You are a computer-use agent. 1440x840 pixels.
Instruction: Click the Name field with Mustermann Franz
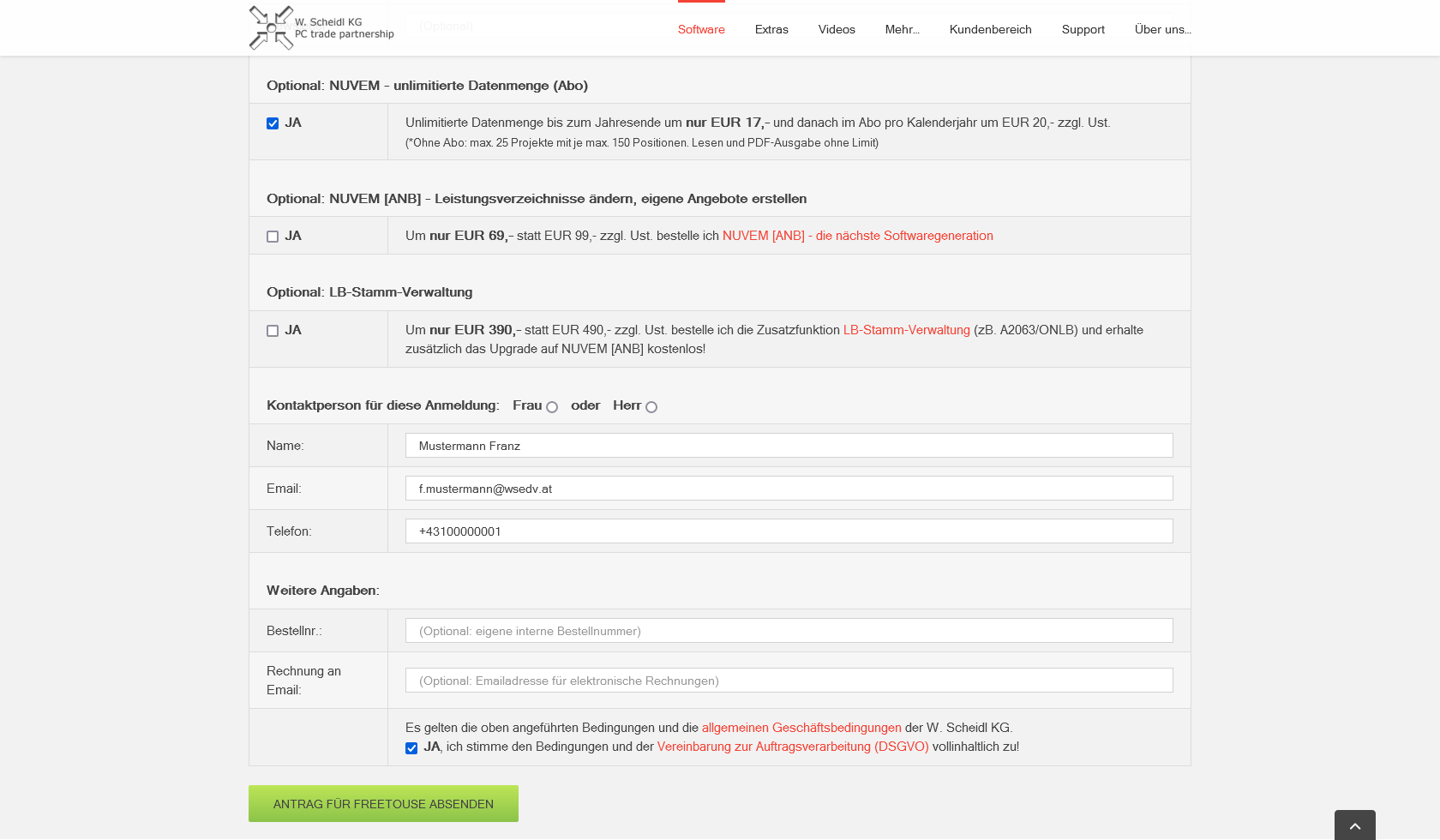tap(789, 446)
